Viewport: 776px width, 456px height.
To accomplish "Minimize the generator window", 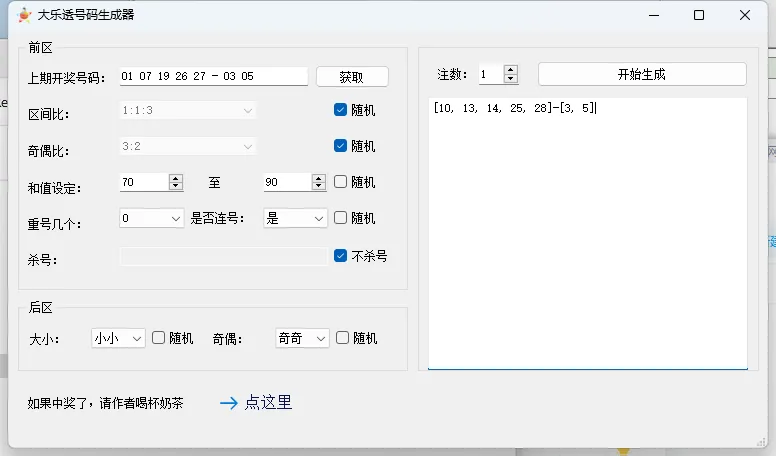I will click(654, 15).
